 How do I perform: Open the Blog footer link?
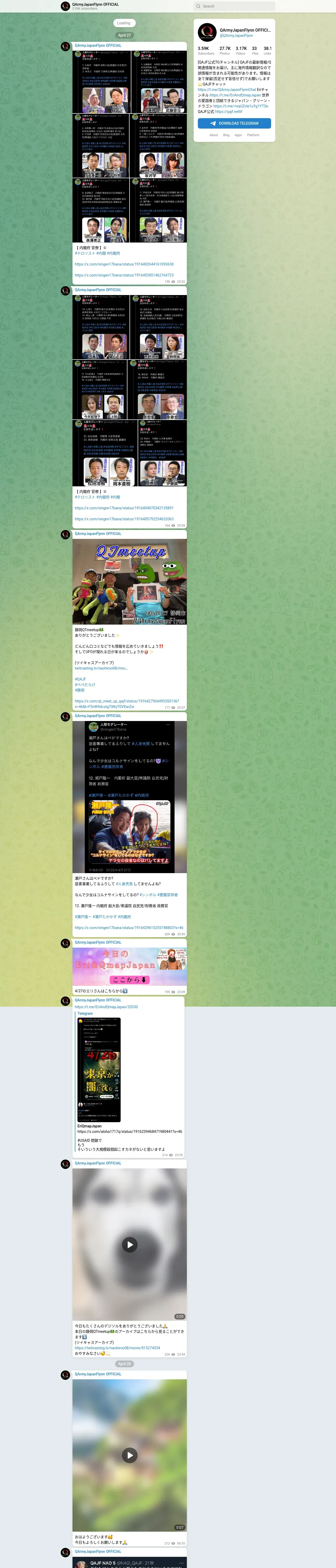[226, 135]
